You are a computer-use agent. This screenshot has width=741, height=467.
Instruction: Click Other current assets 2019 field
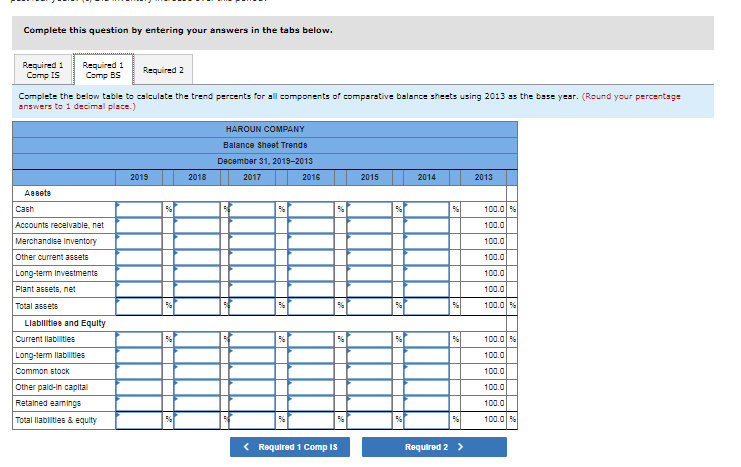[x=139, y=258]
